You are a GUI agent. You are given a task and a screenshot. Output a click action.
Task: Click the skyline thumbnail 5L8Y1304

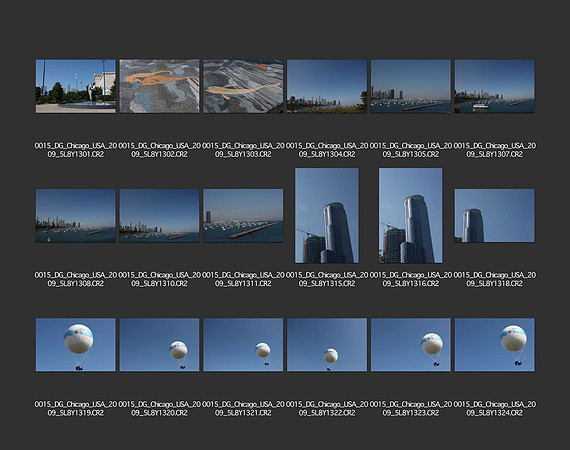(x=327, y=87)
